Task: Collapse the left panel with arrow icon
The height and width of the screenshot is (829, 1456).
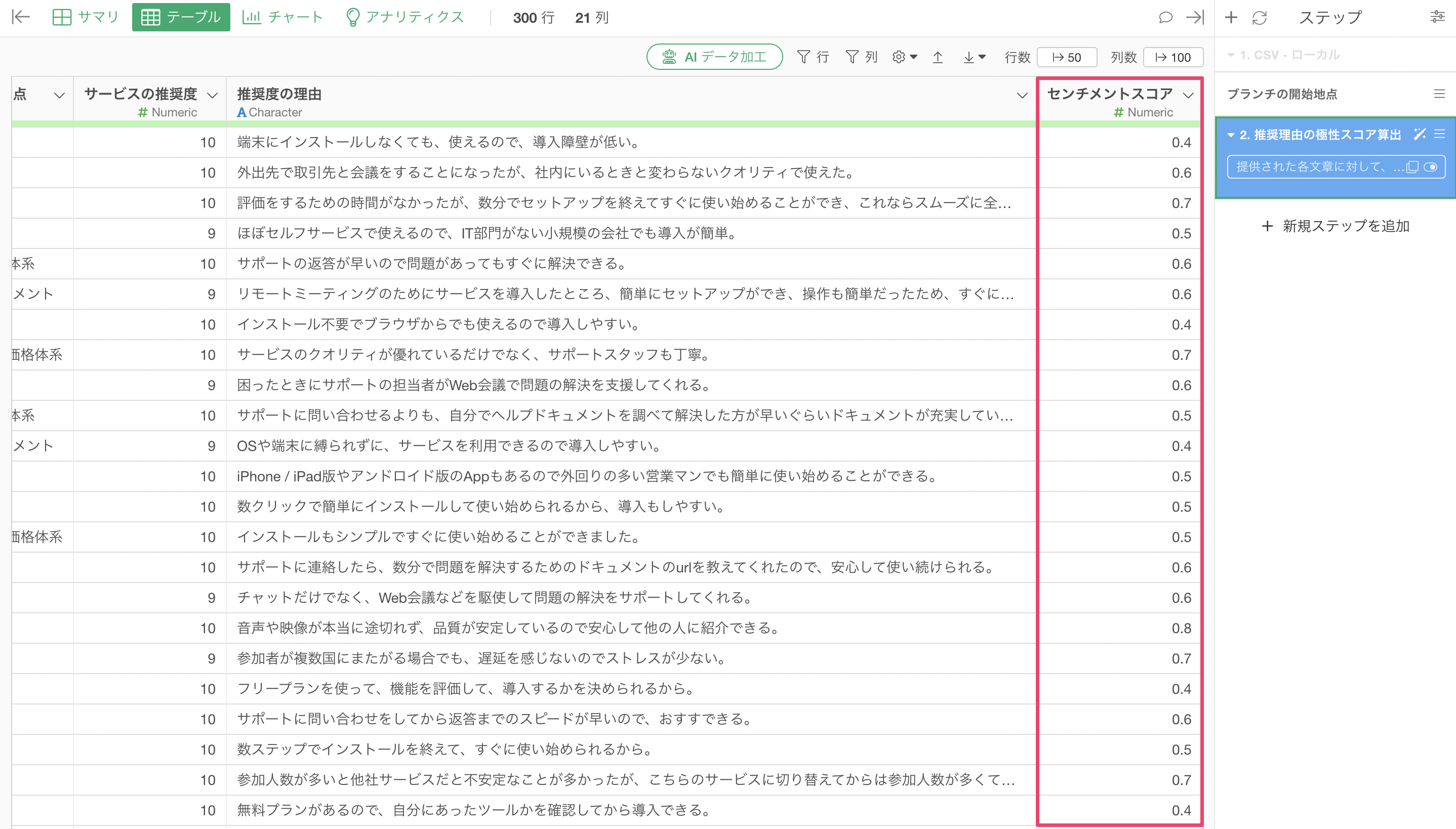Action: pos(21,17)
